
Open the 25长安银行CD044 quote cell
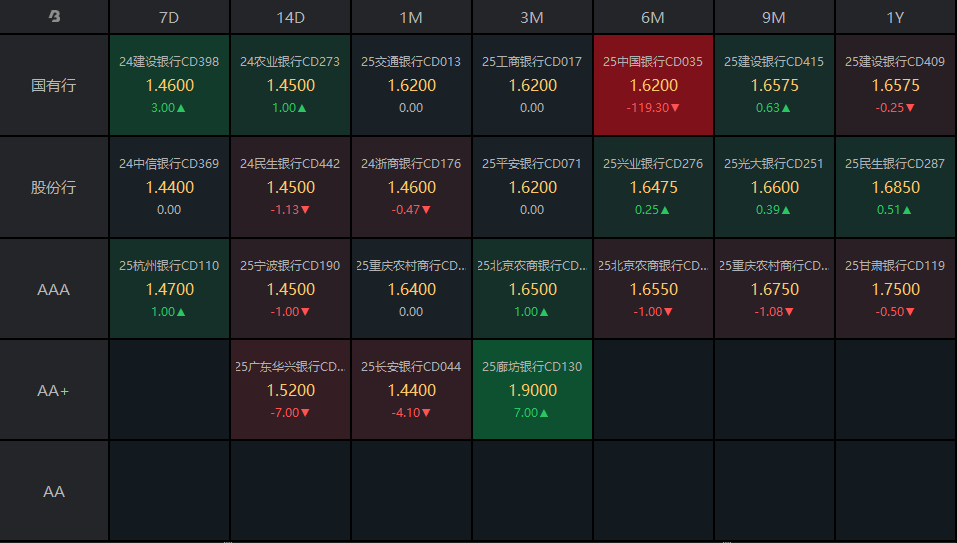pos(411,390)
